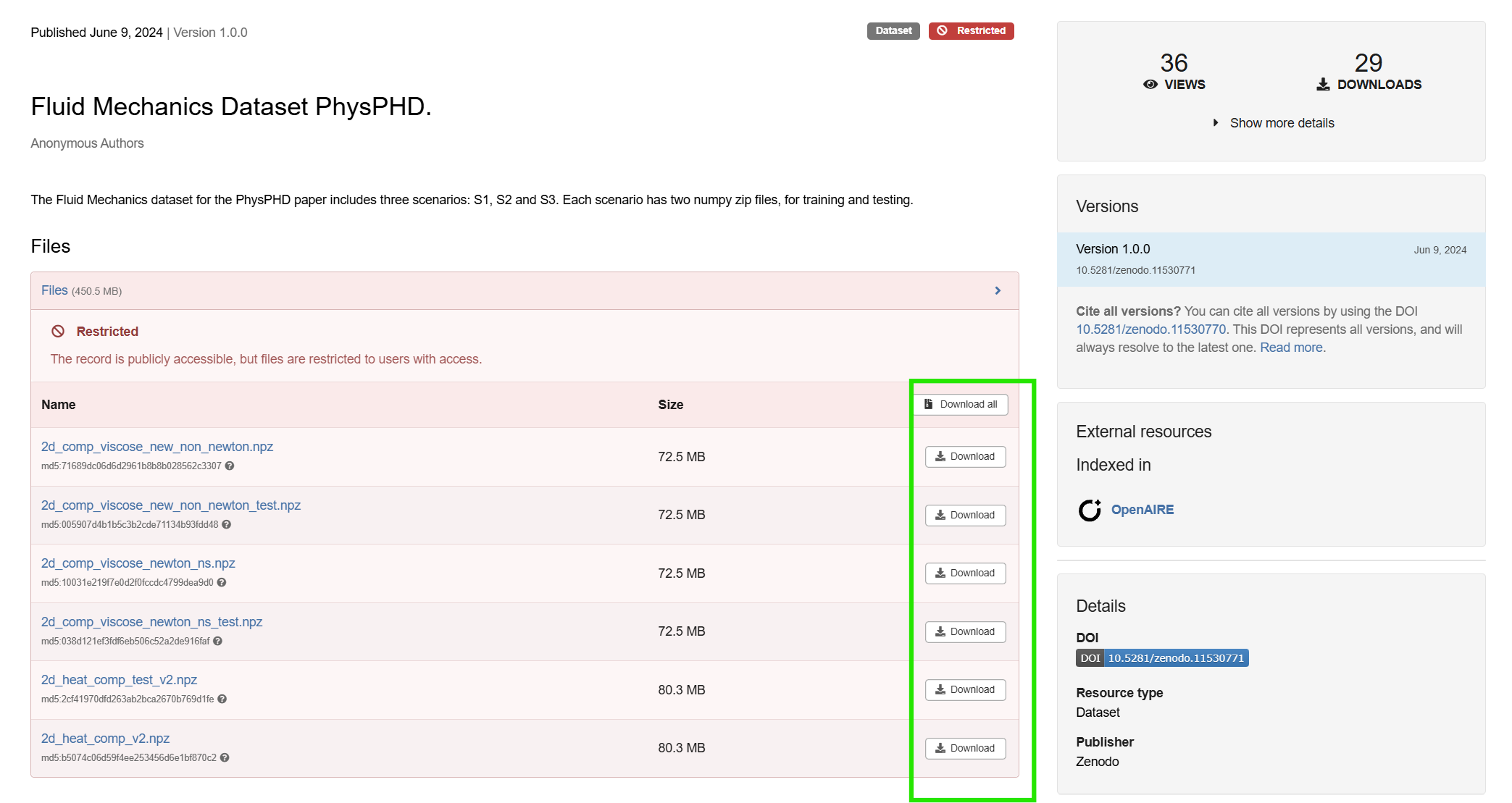Image resolution: width=1512 pixels, height=803 pixels.
Task: Click the grey Dataset badge
Action: [x=893, y=31]
